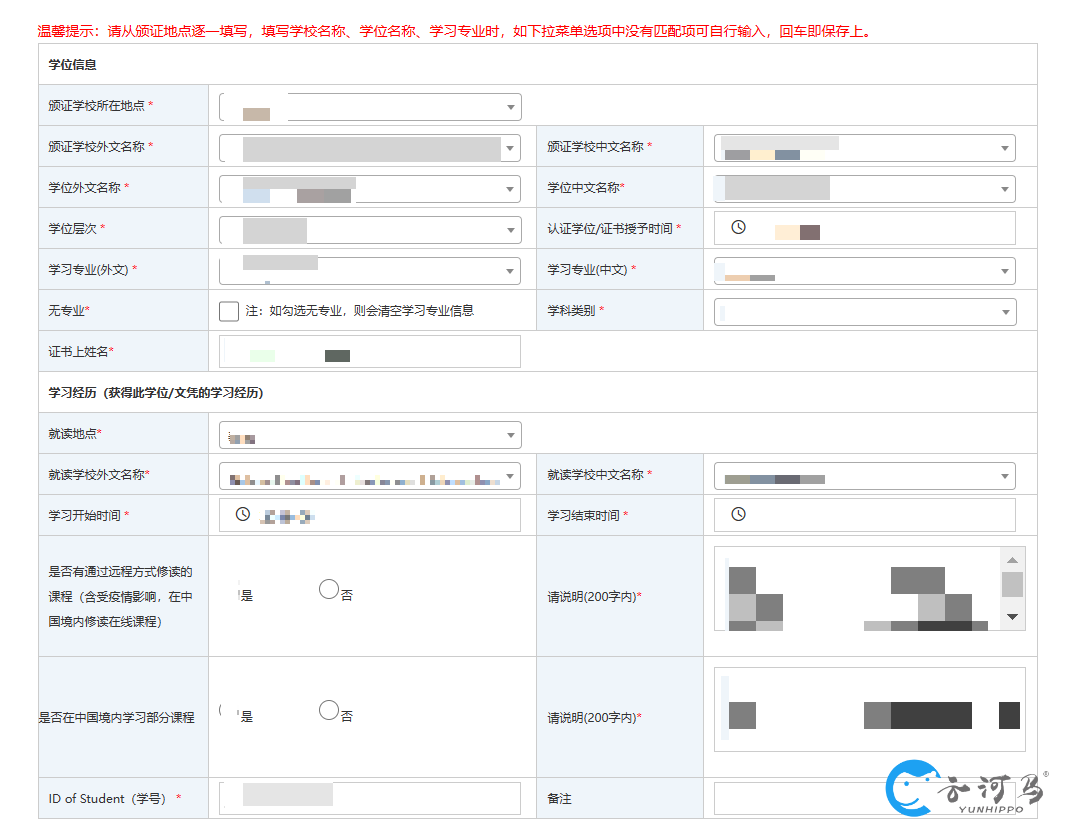Click the 学习结束时间 date field
Image resolution: width=1077 pixels, height=839 pixels.
click(x=865, y=515)
